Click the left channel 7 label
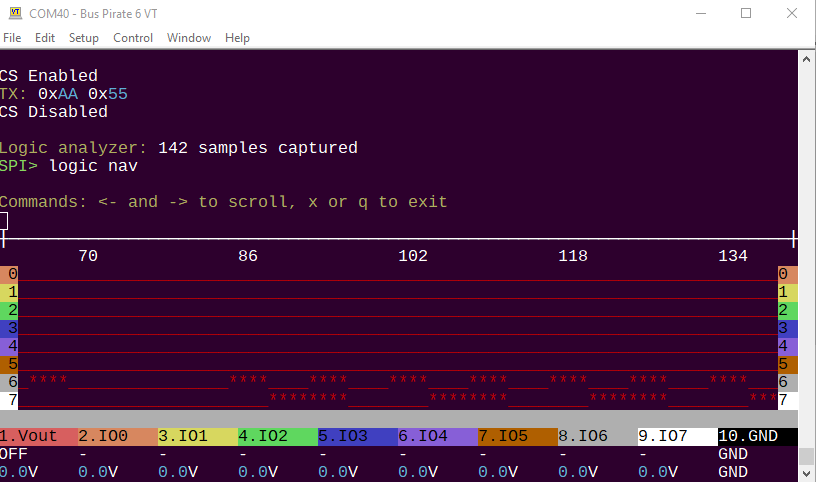Screen dimensions: 816x482 tap(9, 400)
